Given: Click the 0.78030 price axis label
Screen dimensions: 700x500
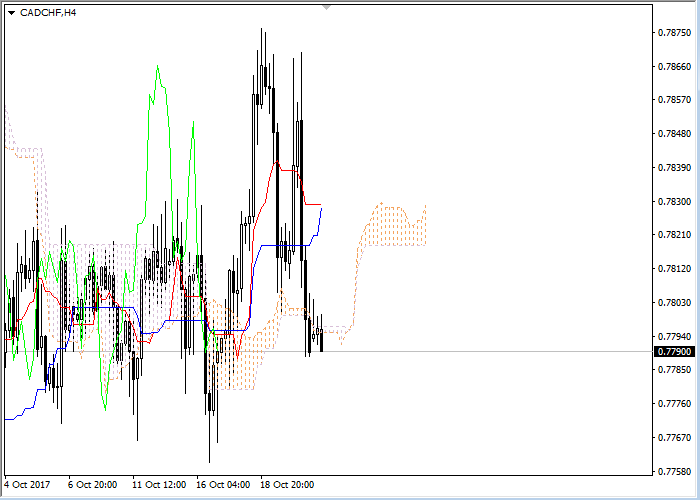Looking at the screenshot, I should [675, 303].
